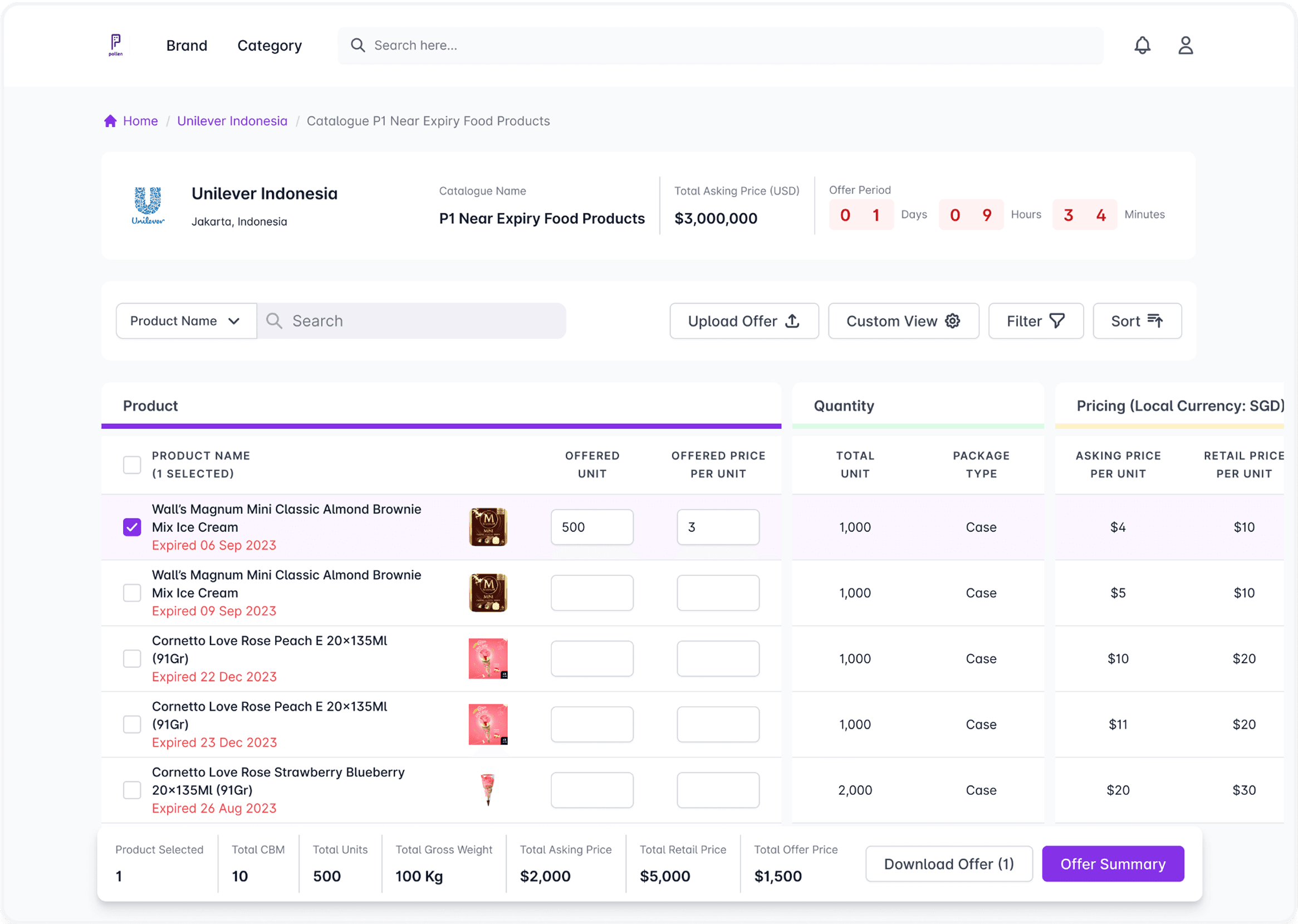Screen dimensions: 1298x924
Task: Check the Magnum Expired 09 Sep 2023 row
Action: pos(132,593)
